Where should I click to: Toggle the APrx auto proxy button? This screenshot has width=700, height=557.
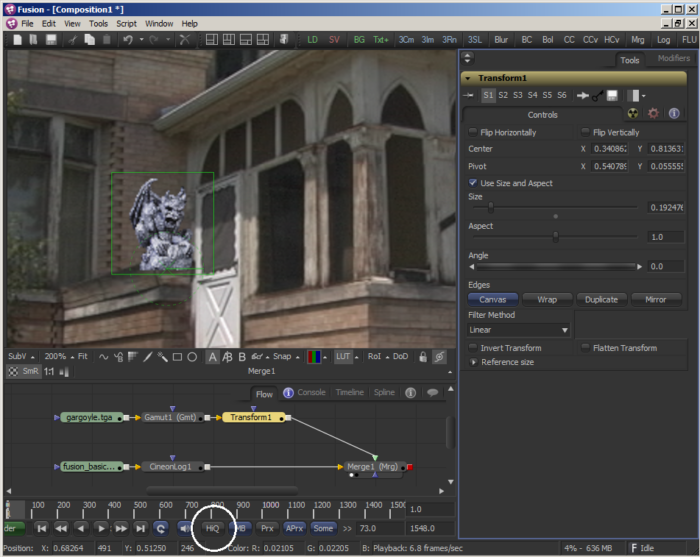pyautogui.click(x=294, y=528)
